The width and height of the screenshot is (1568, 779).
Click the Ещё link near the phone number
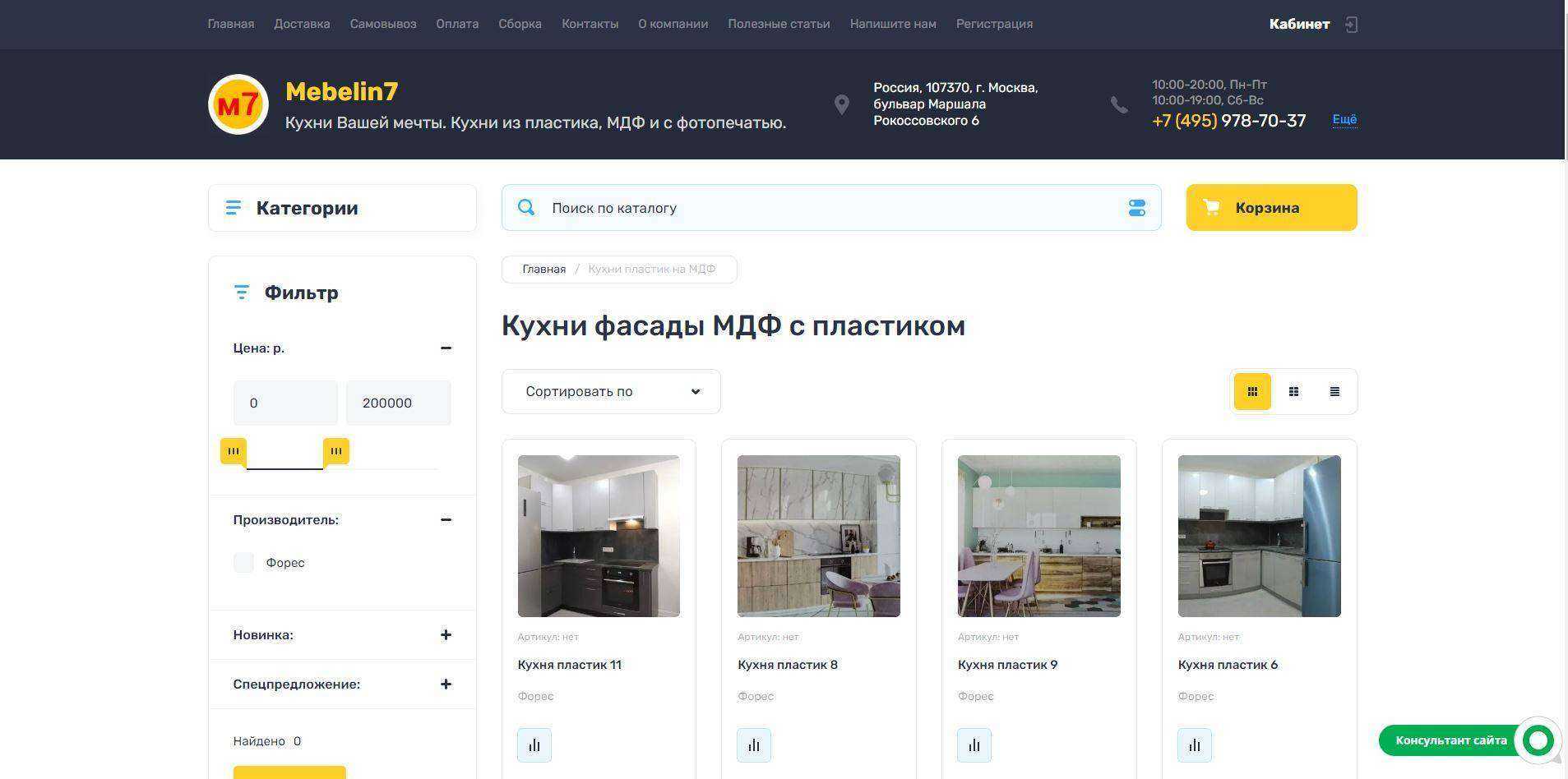(x=1344, y=119)
